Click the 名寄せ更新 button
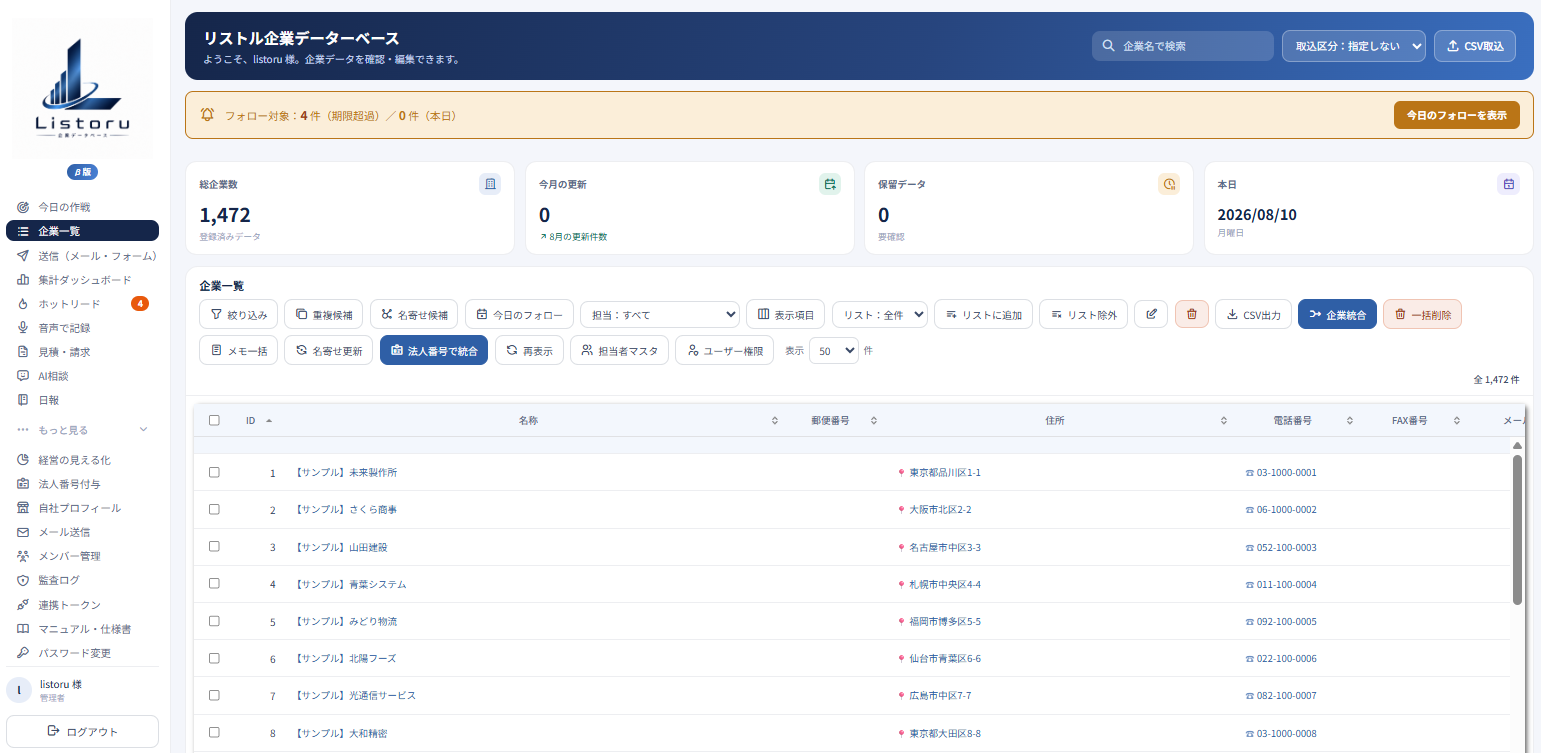 click(329, 350)
